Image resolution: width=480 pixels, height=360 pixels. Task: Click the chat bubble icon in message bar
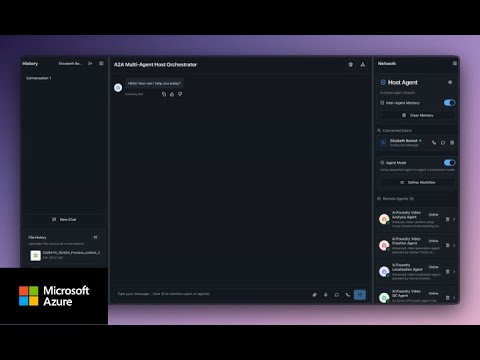point(337,295)
